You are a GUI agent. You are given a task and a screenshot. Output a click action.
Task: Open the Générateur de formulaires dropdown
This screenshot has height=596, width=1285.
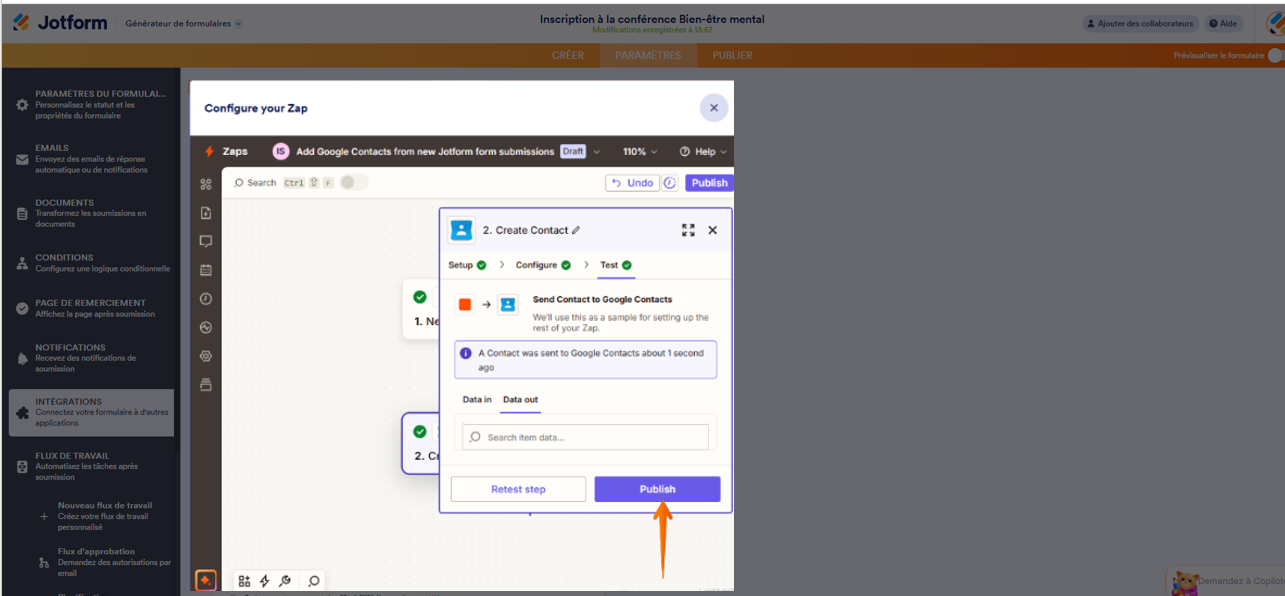184,23
